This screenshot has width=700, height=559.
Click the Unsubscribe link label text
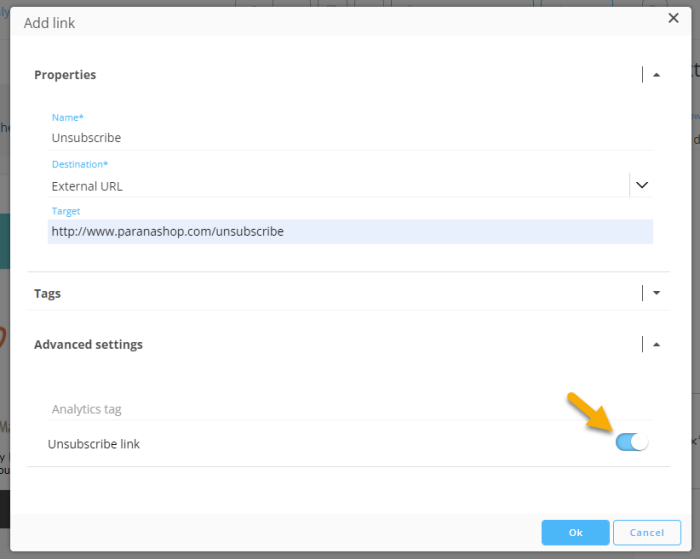(x=94, y=444)
